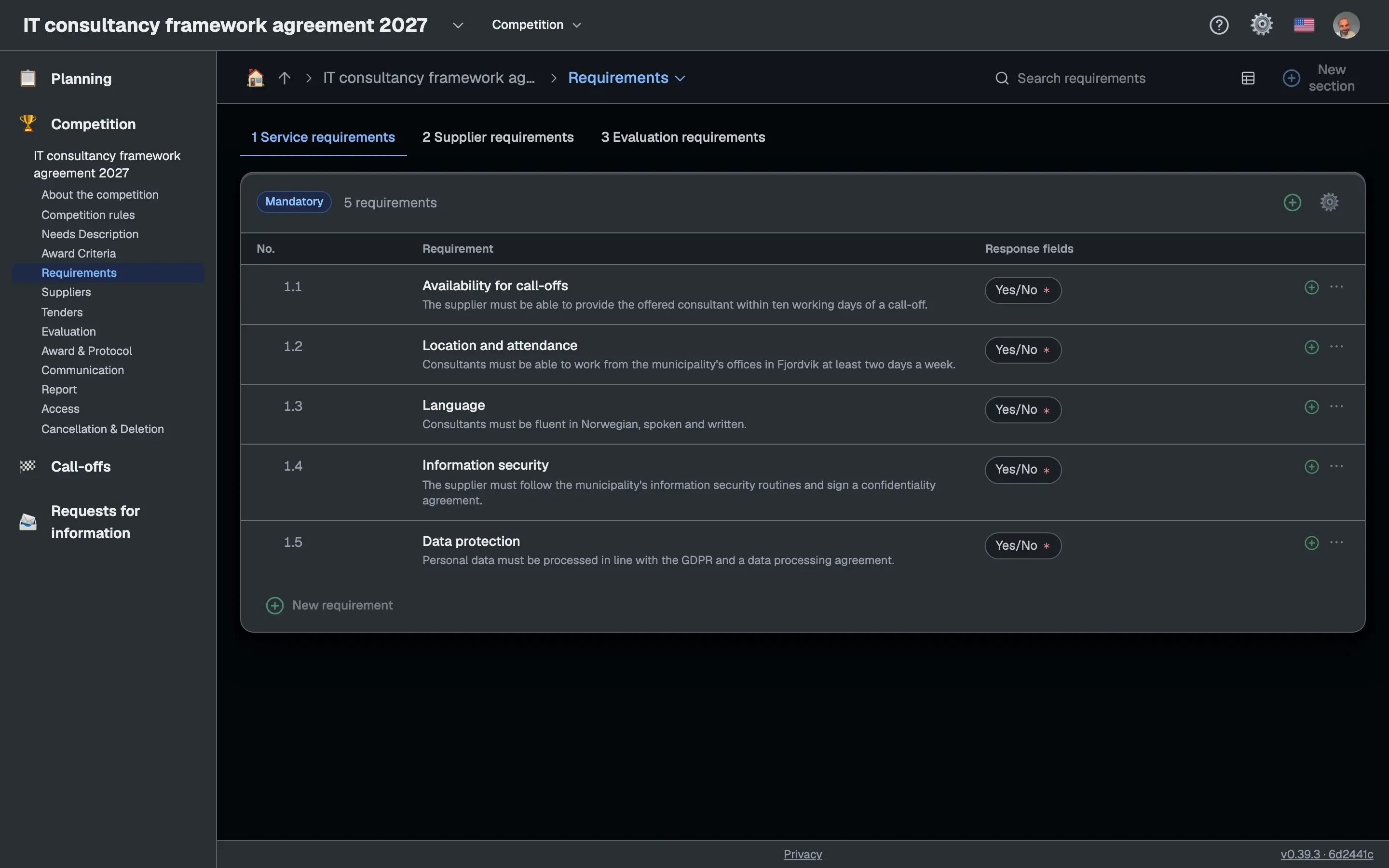
Task: Open more options for Location and attendance
Action: (x=1336, y=346)
